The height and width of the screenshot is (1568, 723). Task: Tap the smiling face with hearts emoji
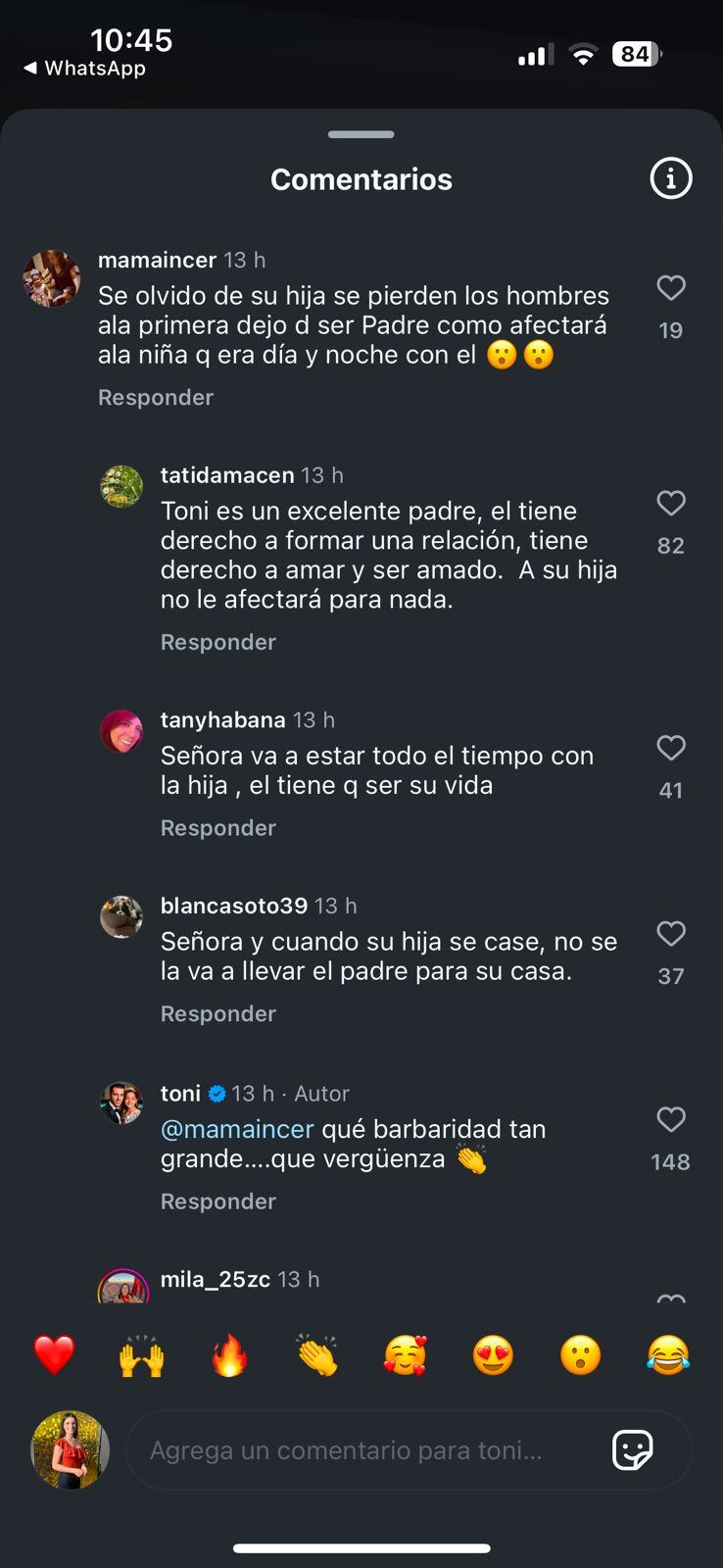pyautogui.click(x=405, y=1355)
